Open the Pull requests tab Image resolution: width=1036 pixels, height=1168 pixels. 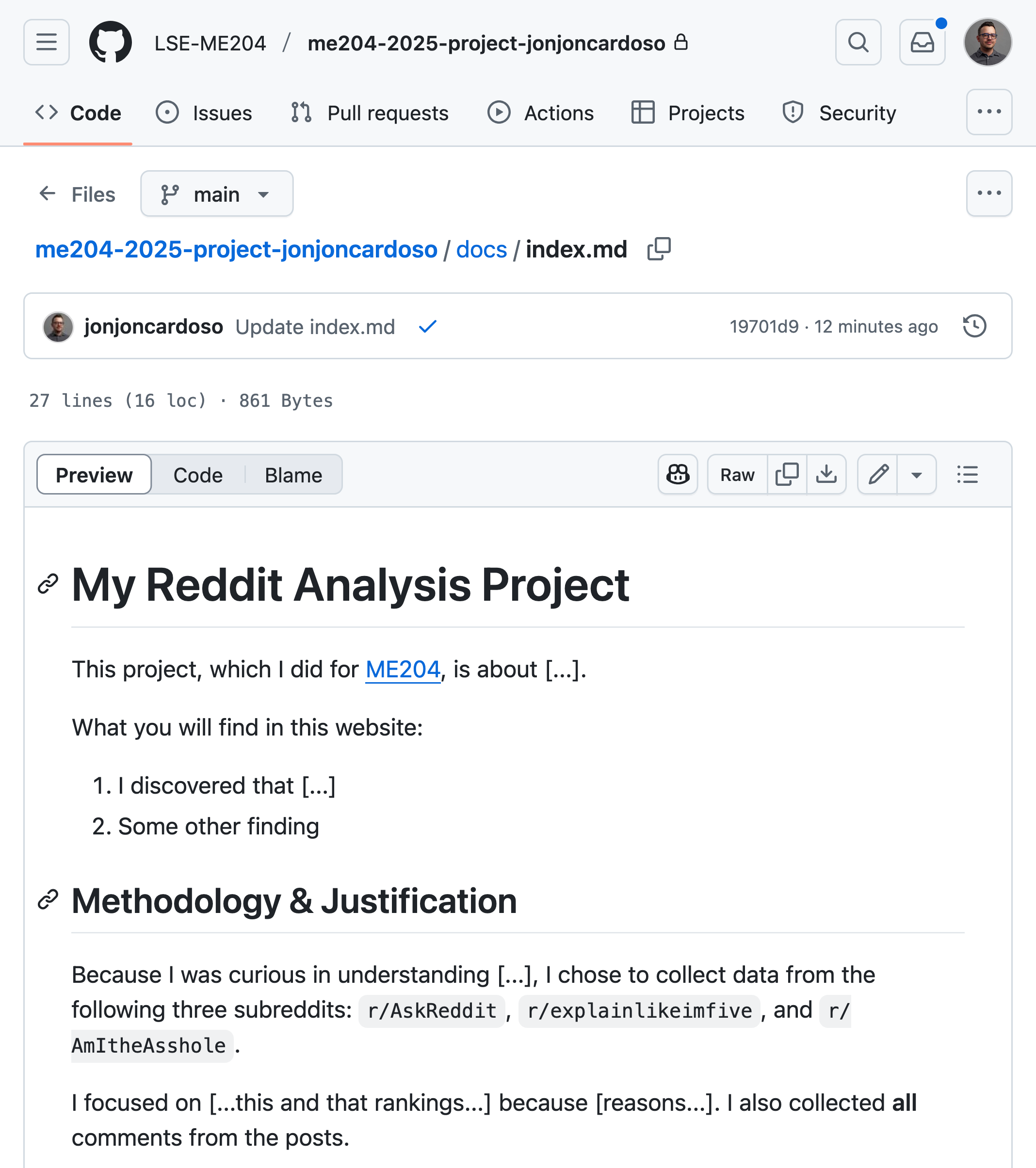tap(370, 112)
